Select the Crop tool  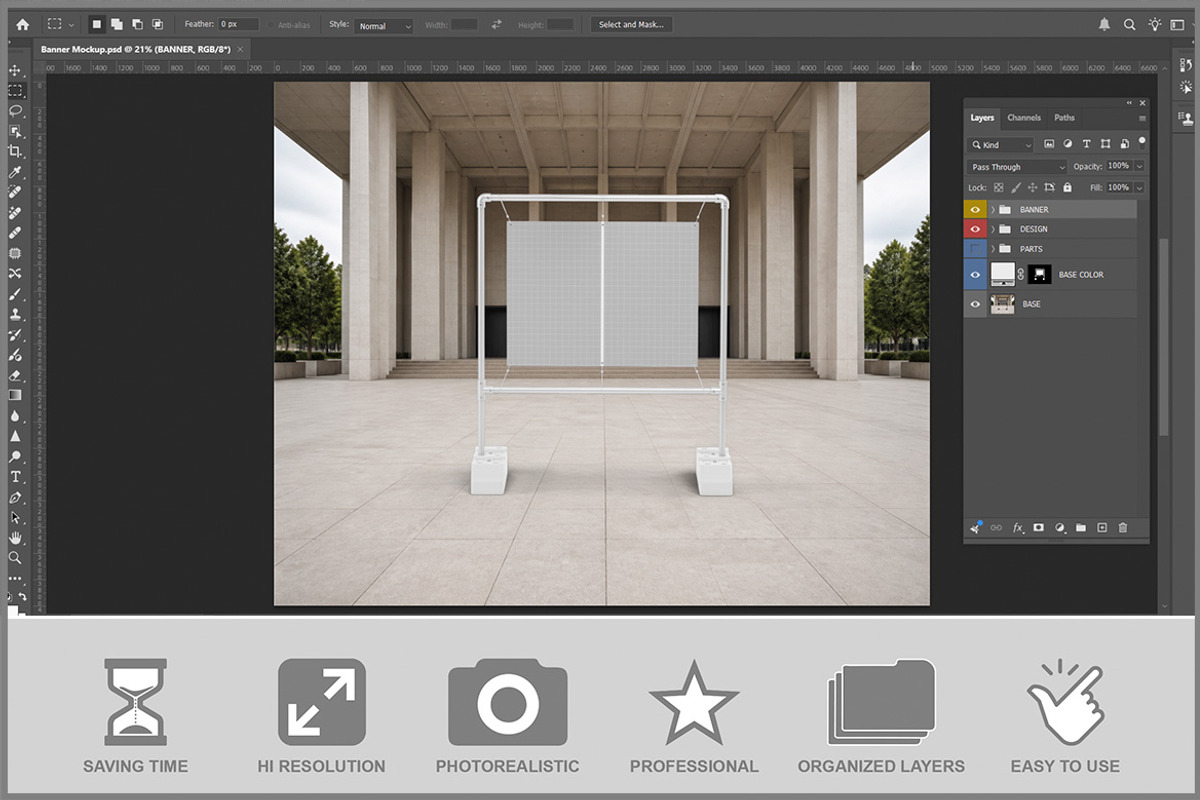click(x=15, y=151)
